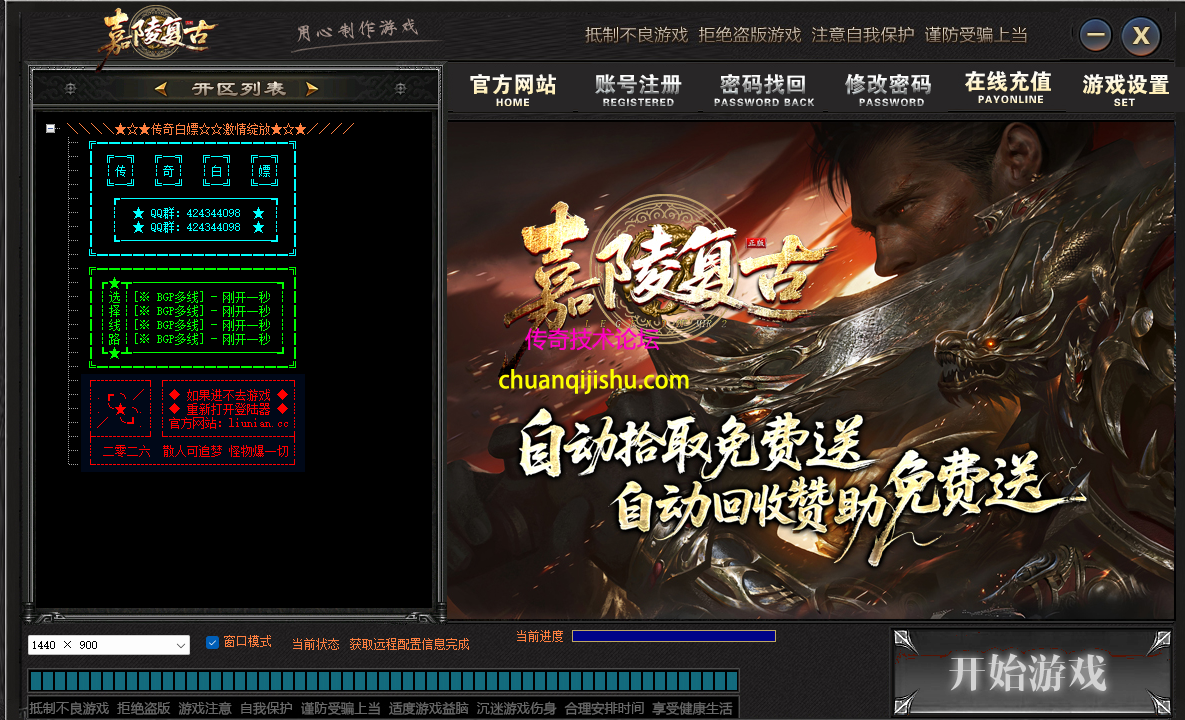Open 修改密码 change password
This screenshot has height=720, width=1185.
[x=889, y=86]
